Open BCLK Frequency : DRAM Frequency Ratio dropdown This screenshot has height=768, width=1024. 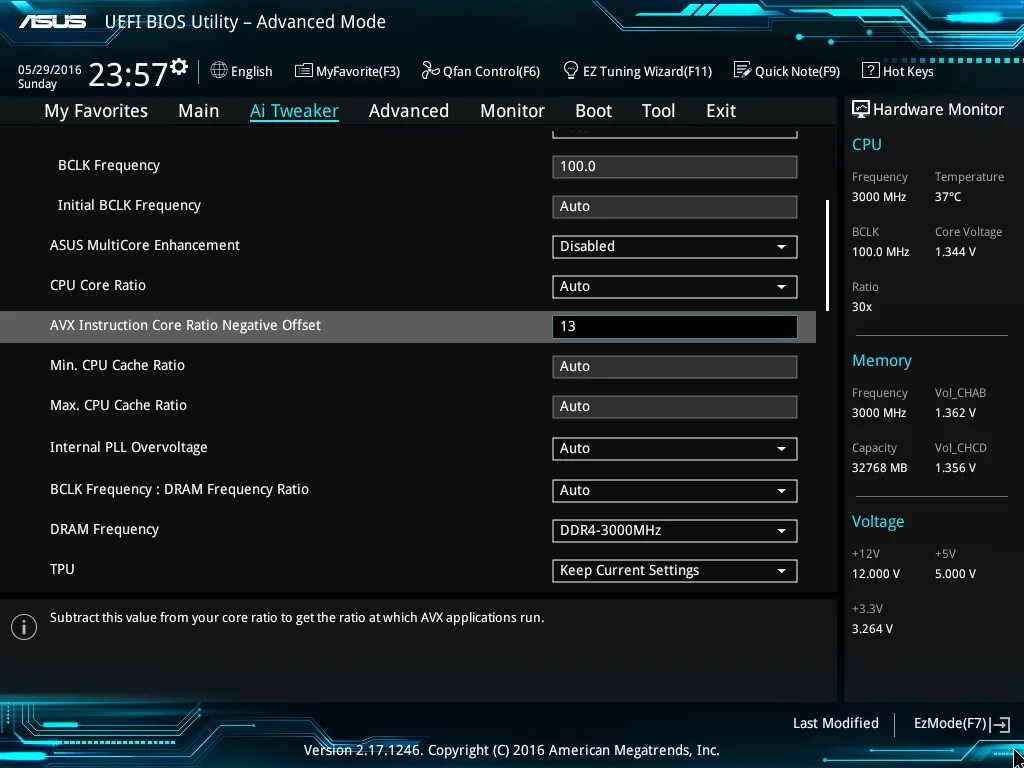pos(674,490)
